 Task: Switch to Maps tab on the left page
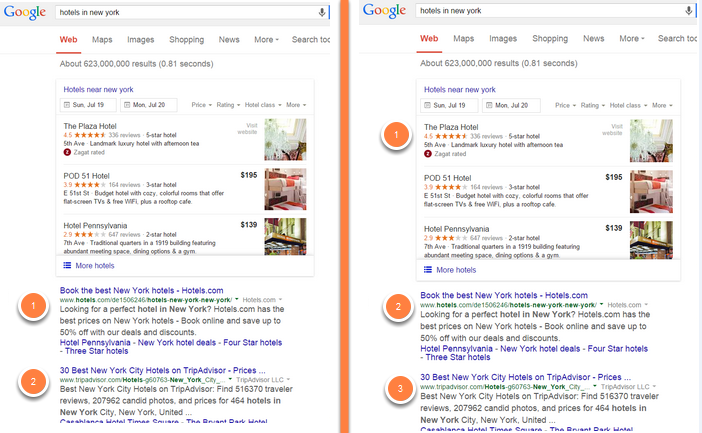click(102, 39)
